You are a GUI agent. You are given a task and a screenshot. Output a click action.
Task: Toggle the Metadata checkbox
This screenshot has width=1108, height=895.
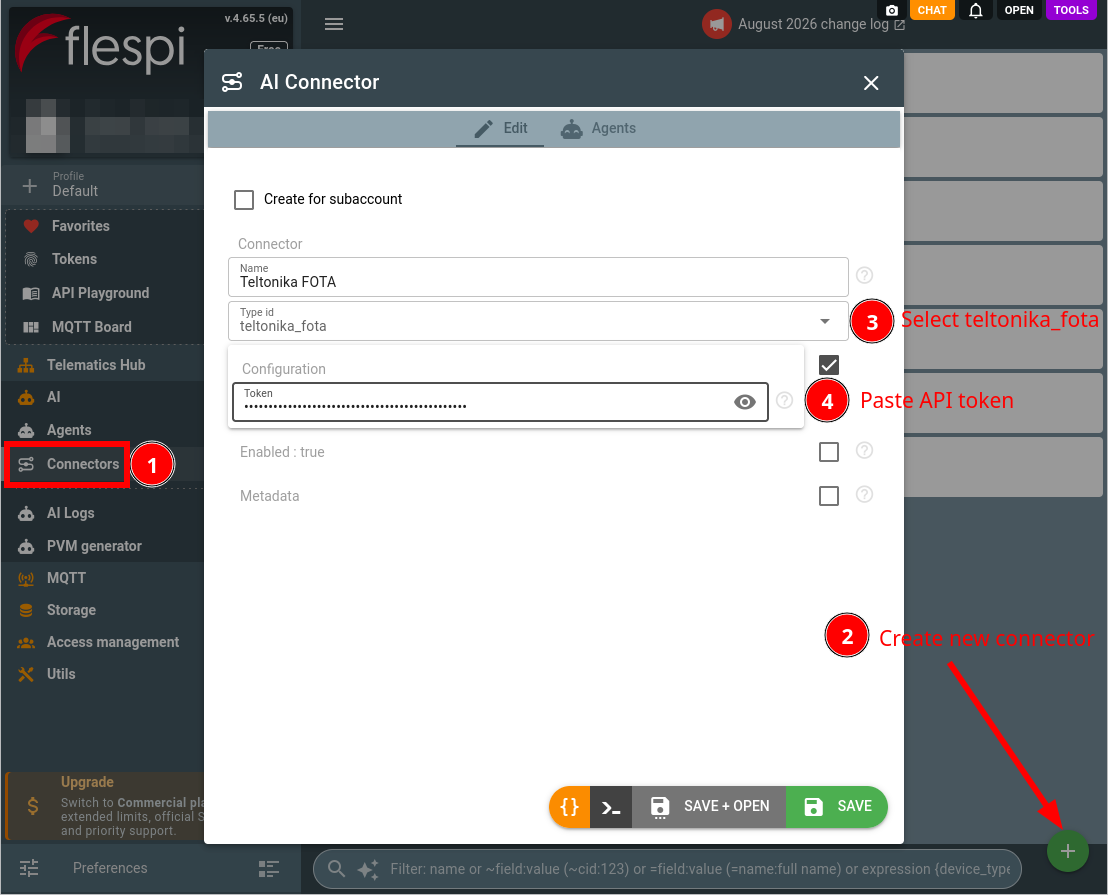(x=828, y=496)
